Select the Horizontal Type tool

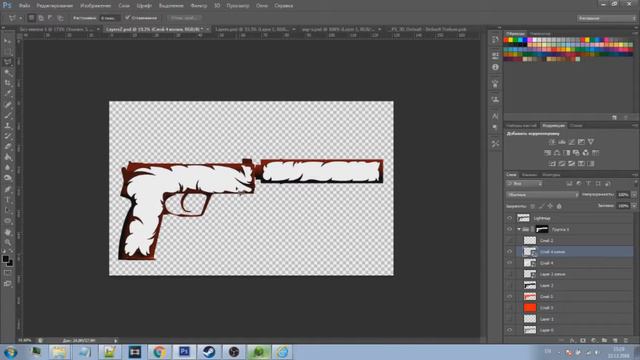[8, 200]
